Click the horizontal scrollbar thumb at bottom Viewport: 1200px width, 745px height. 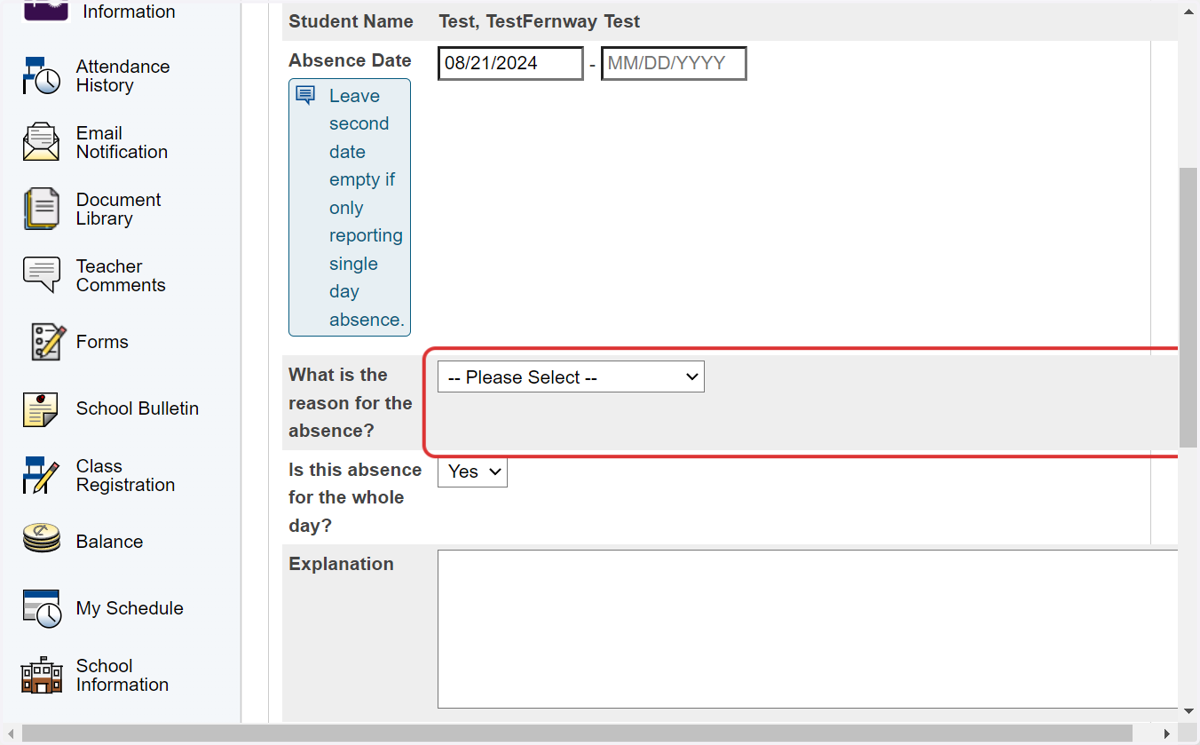click(577, 734)
